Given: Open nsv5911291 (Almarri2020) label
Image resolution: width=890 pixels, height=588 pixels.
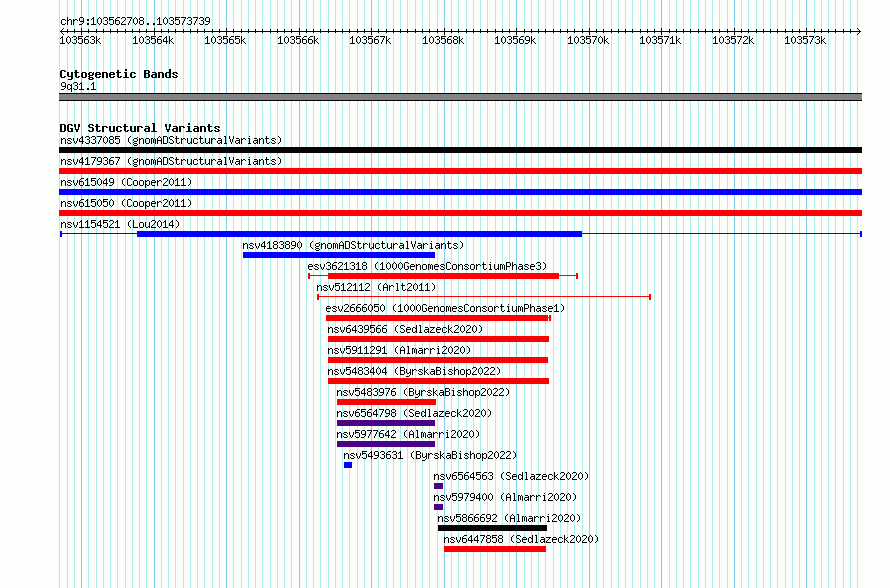Looking at the screenshot, I should coord(400,350).
